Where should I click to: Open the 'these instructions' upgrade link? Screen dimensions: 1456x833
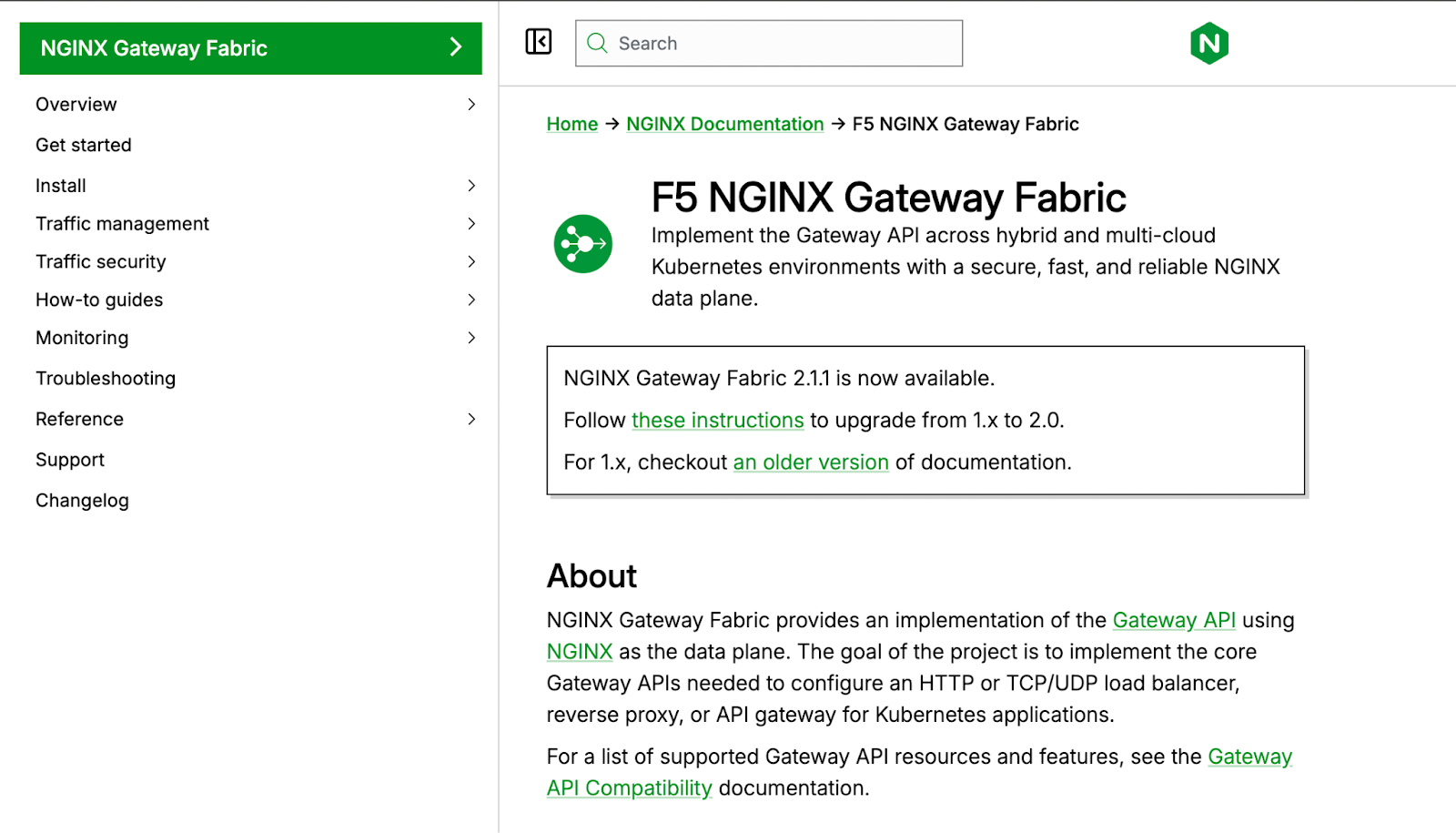pyautogui.click(x=718, y=421)
